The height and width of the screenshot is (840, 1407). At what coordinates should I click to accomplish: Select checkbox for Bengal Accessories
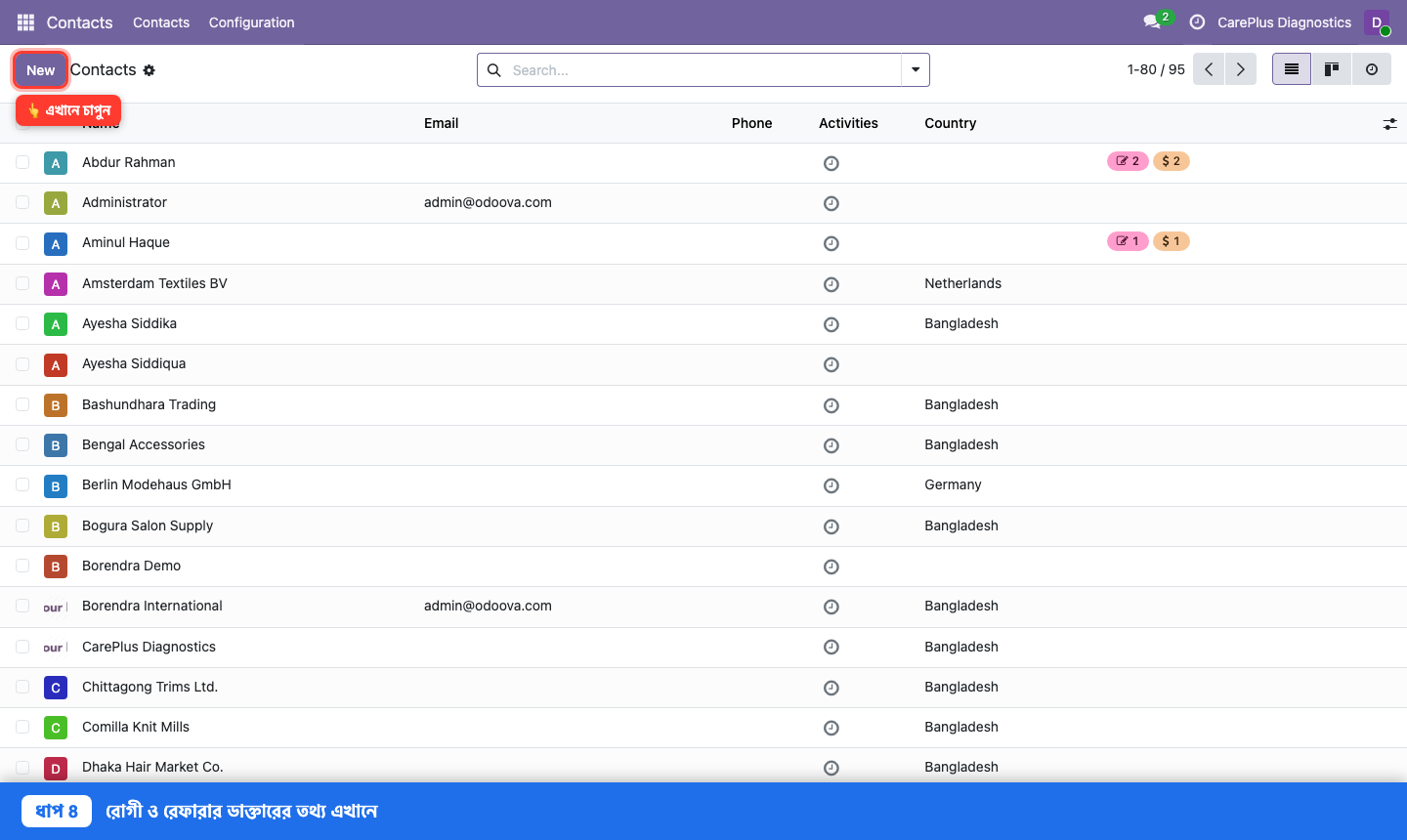[x=22, y=444]
